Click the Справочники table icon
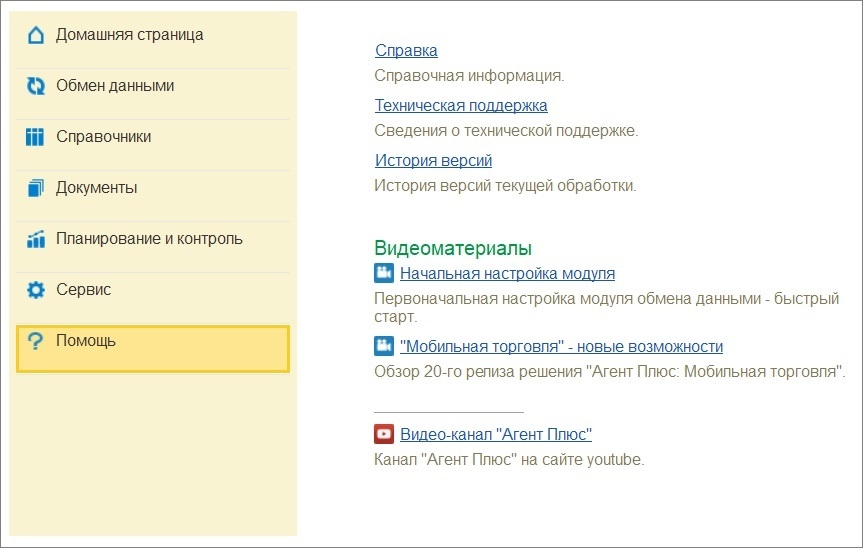This screenshot has height=548, width=863. coord(36,137)
